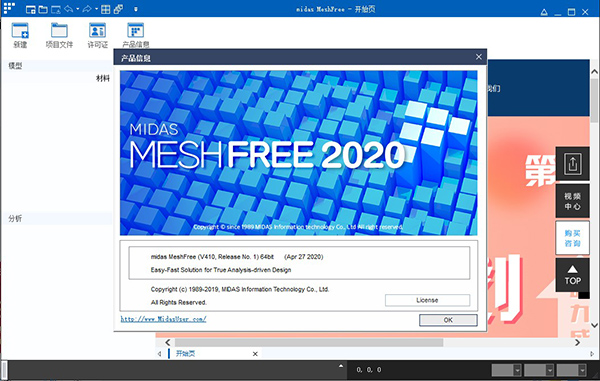Click the redo arrow icon

coord(87,9)
